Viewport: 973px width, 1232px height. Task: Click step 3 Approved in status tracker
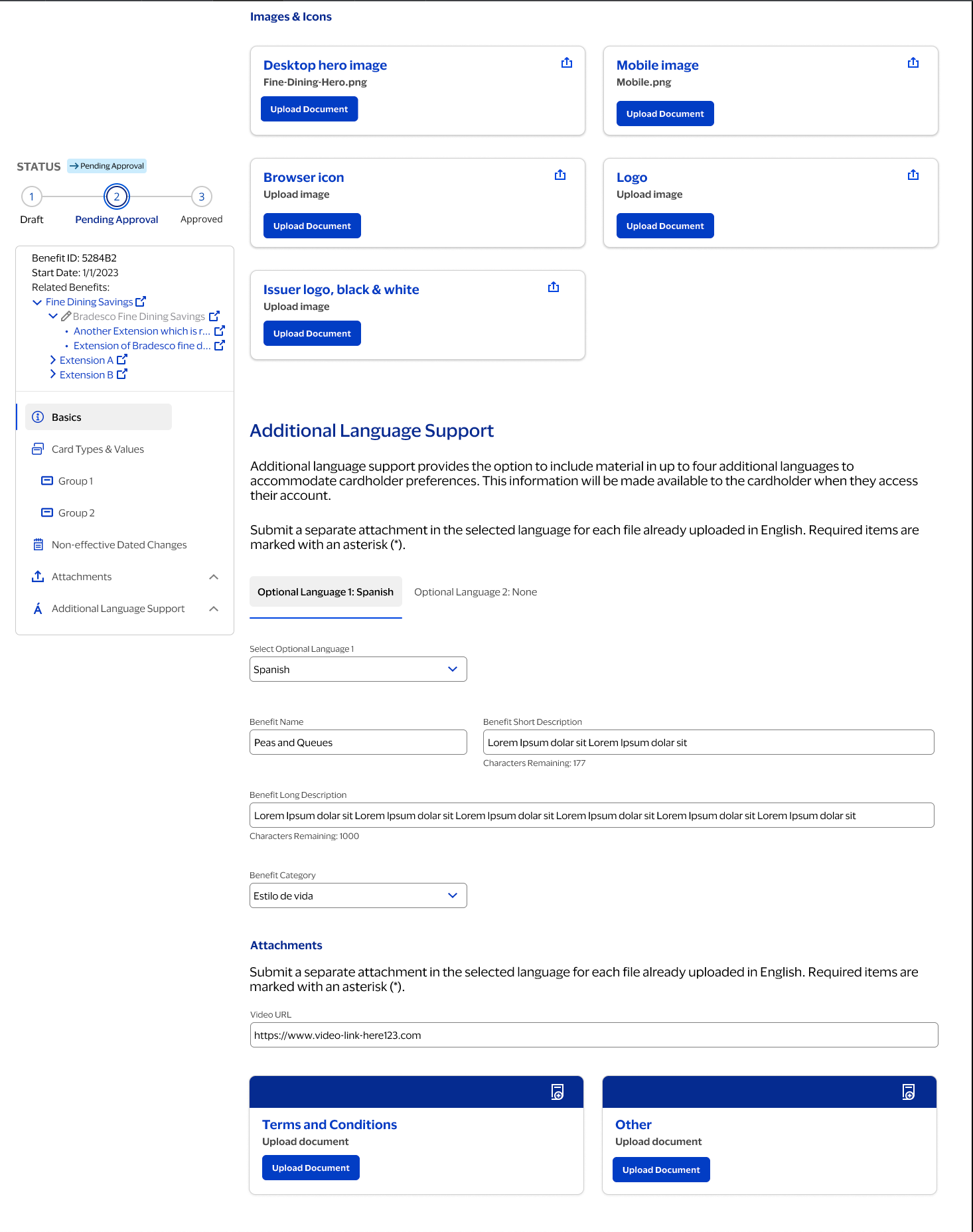(x=201, y=197)
